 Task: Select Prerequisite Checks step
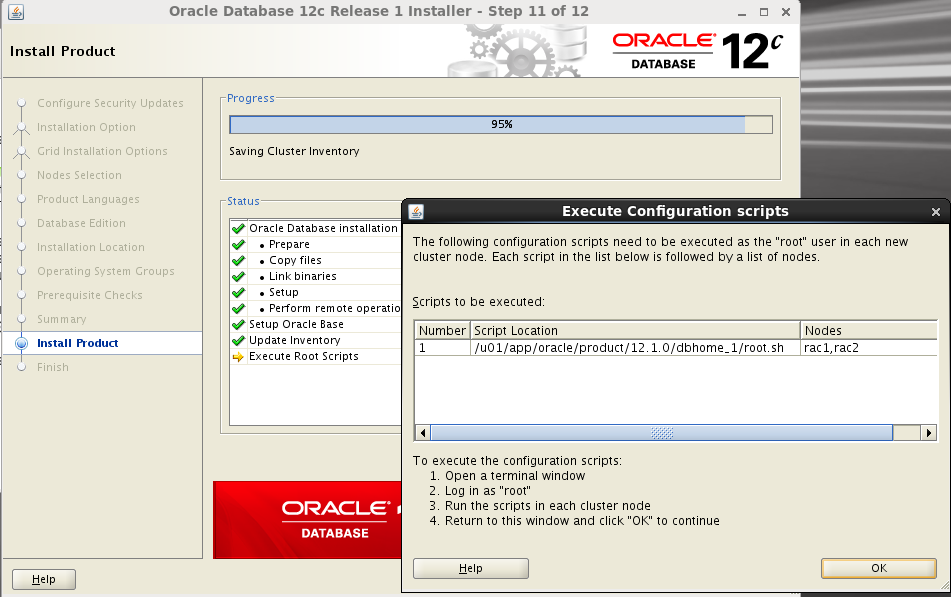pos(90,295)
